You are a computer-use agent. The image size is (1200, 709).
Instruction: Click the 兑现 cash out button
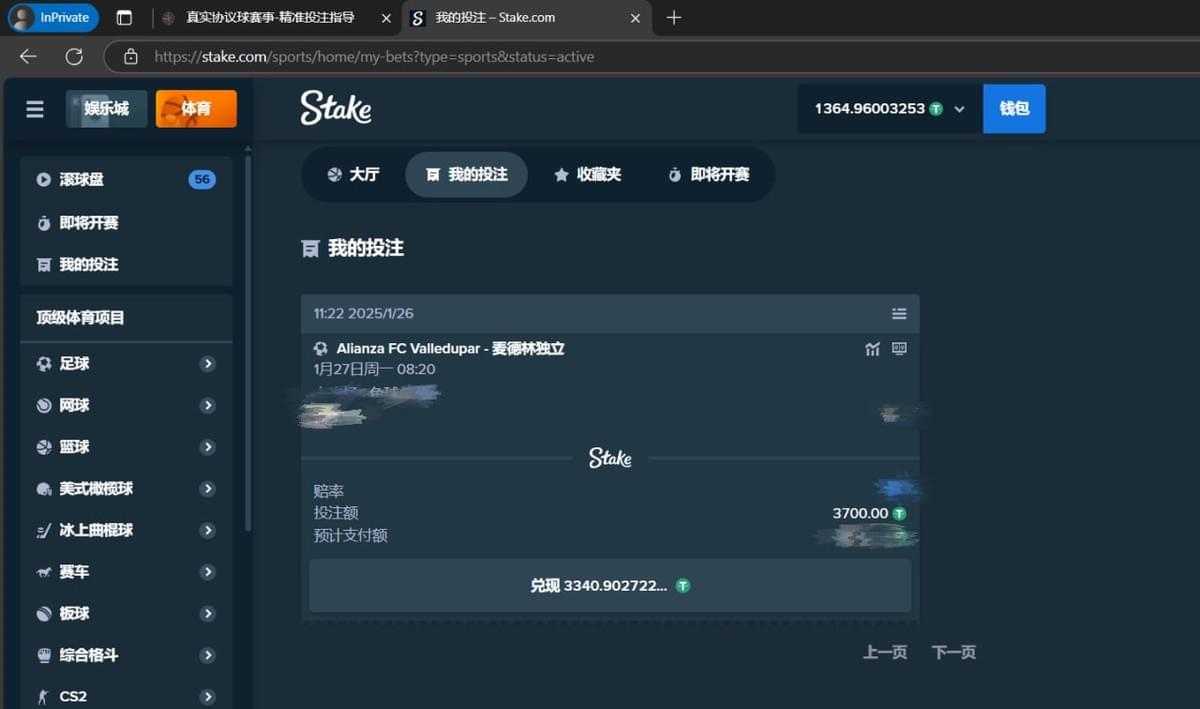coord(610,586)
